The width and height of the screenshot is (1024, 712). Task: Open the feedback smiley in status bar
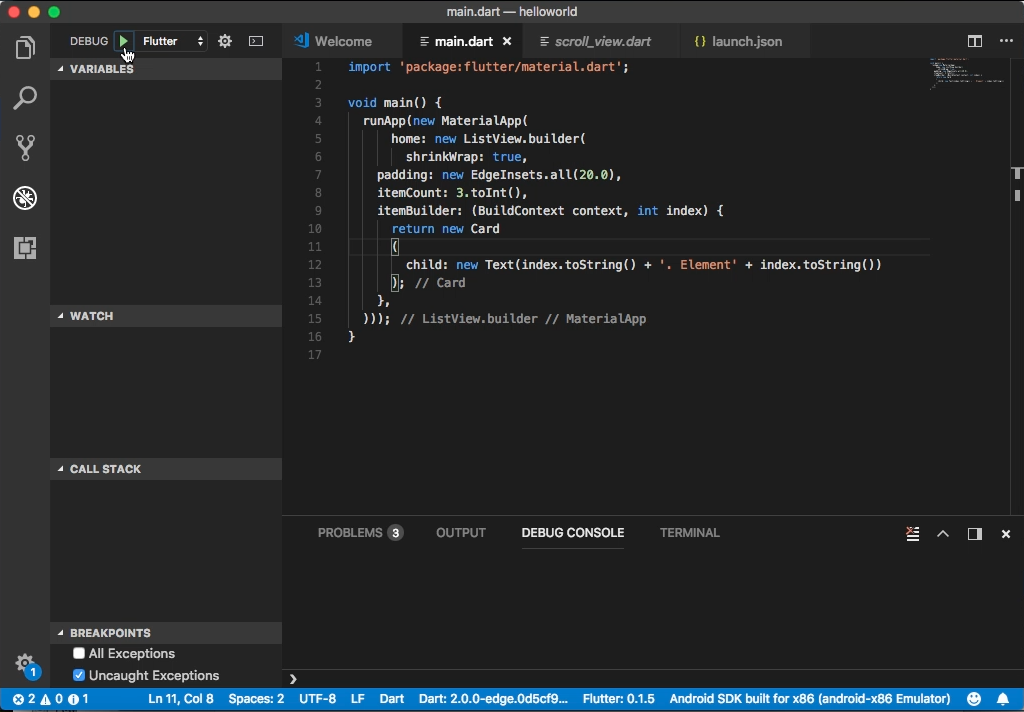(974, 699)
